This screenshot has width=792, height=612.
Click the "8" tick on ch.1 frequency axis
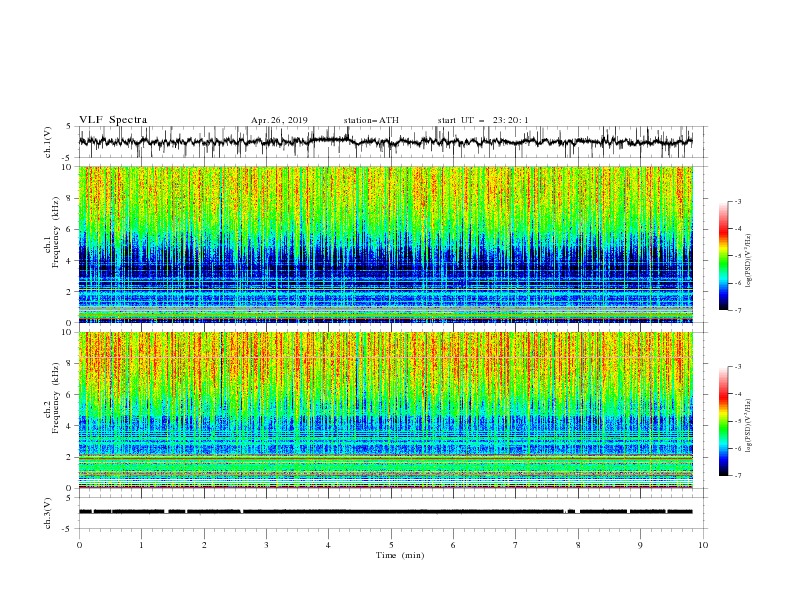70,198
